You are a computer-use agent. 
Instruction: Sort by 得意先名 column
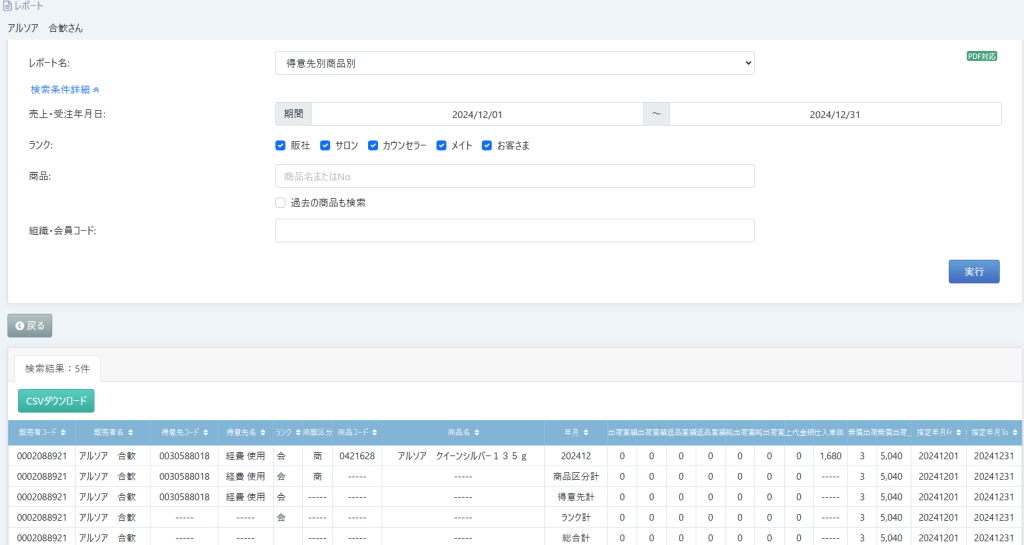click(245, 432)
